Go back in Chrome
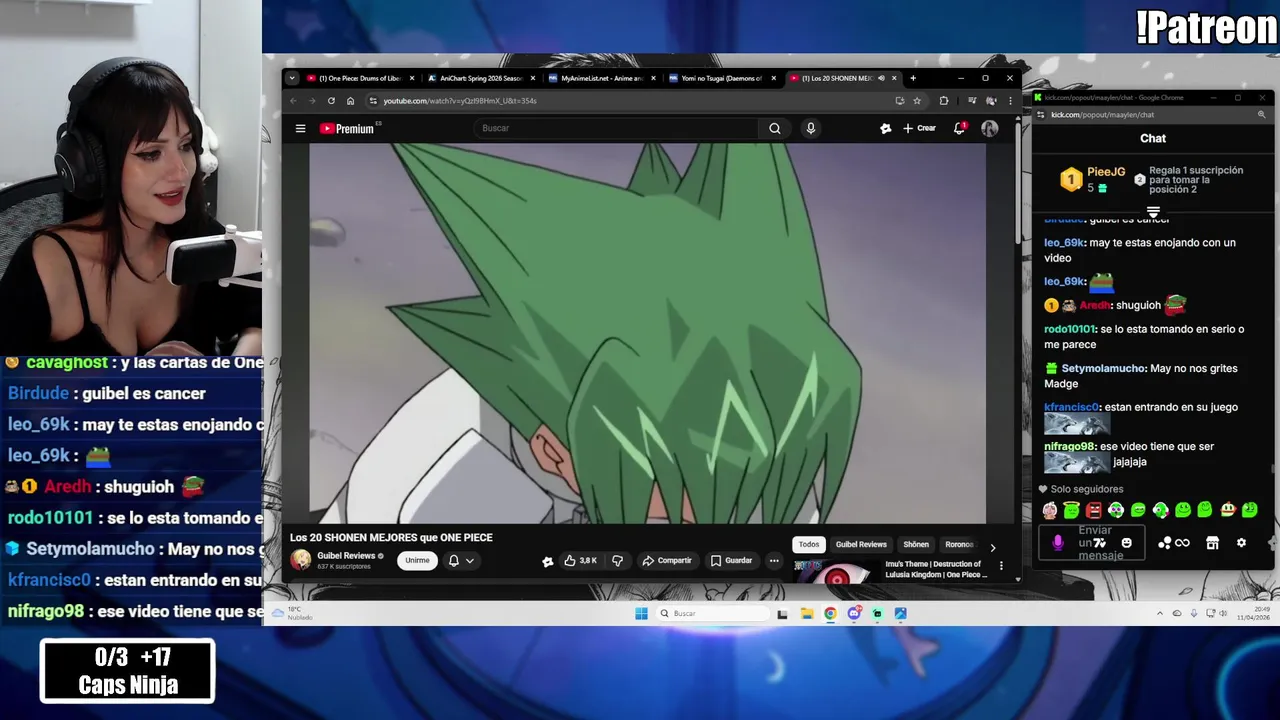The height and width of the screenshot is (720, 1280). (x=293, y=101)
